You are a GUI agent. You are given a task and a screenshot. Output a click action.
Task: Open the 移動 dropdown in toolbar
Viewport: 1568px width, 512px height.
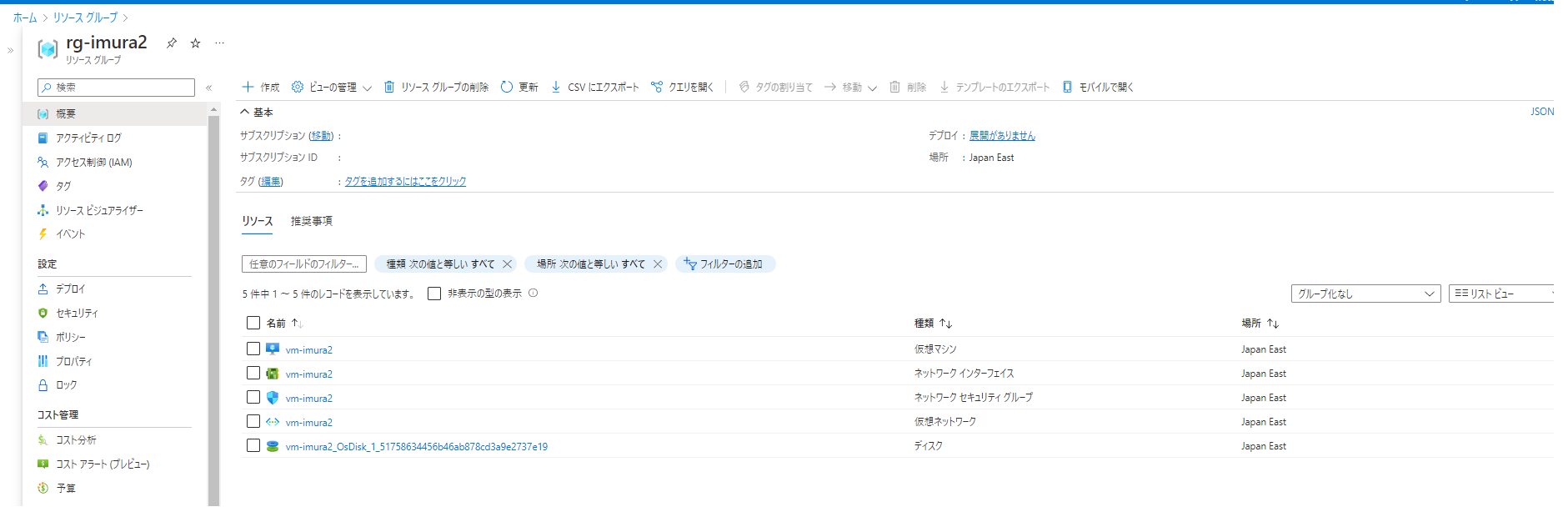(850, 87)
